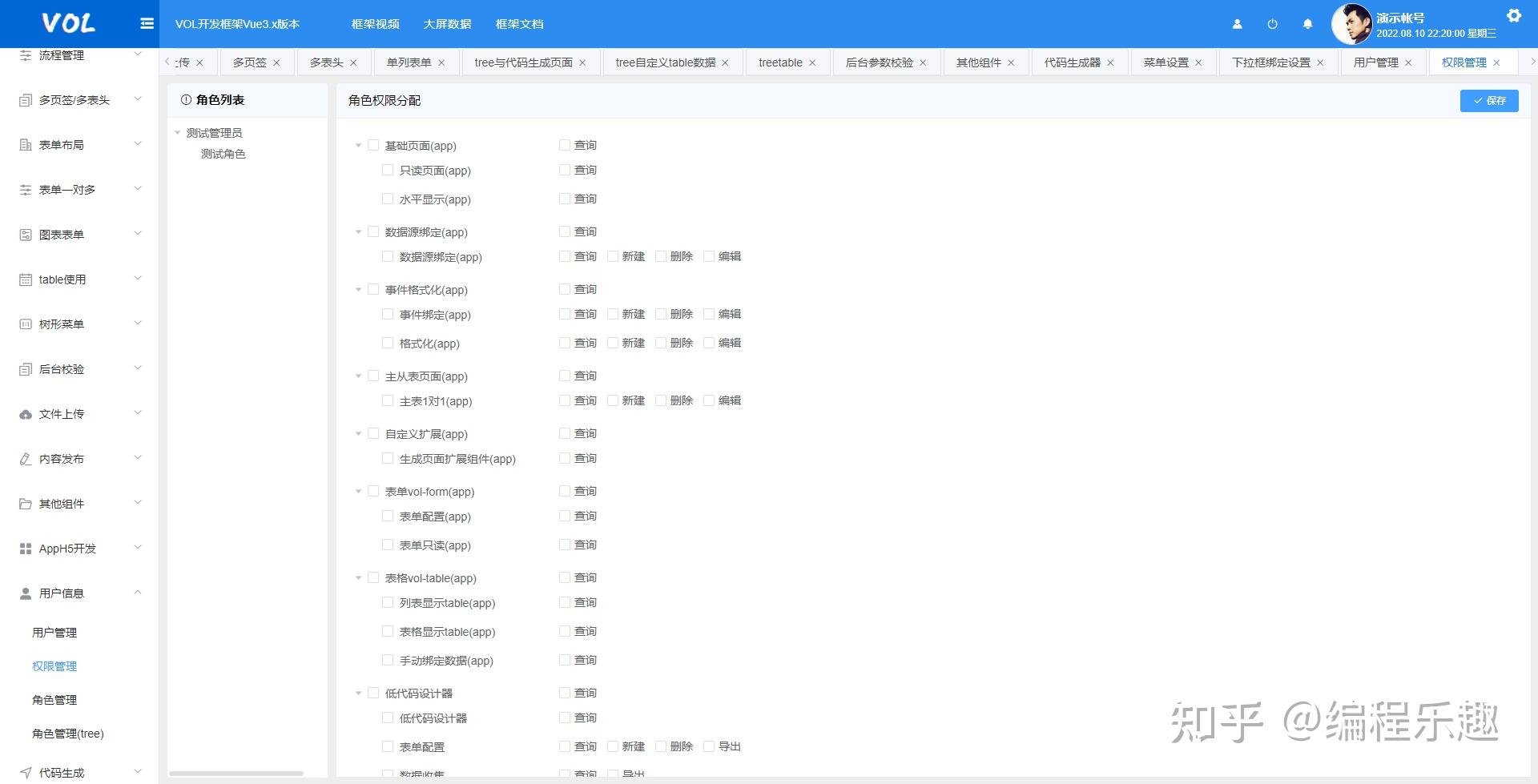This screenshot has height=784, width=1538.
Task: Click the power/logout icon in header
Action: coord(1272,24)
